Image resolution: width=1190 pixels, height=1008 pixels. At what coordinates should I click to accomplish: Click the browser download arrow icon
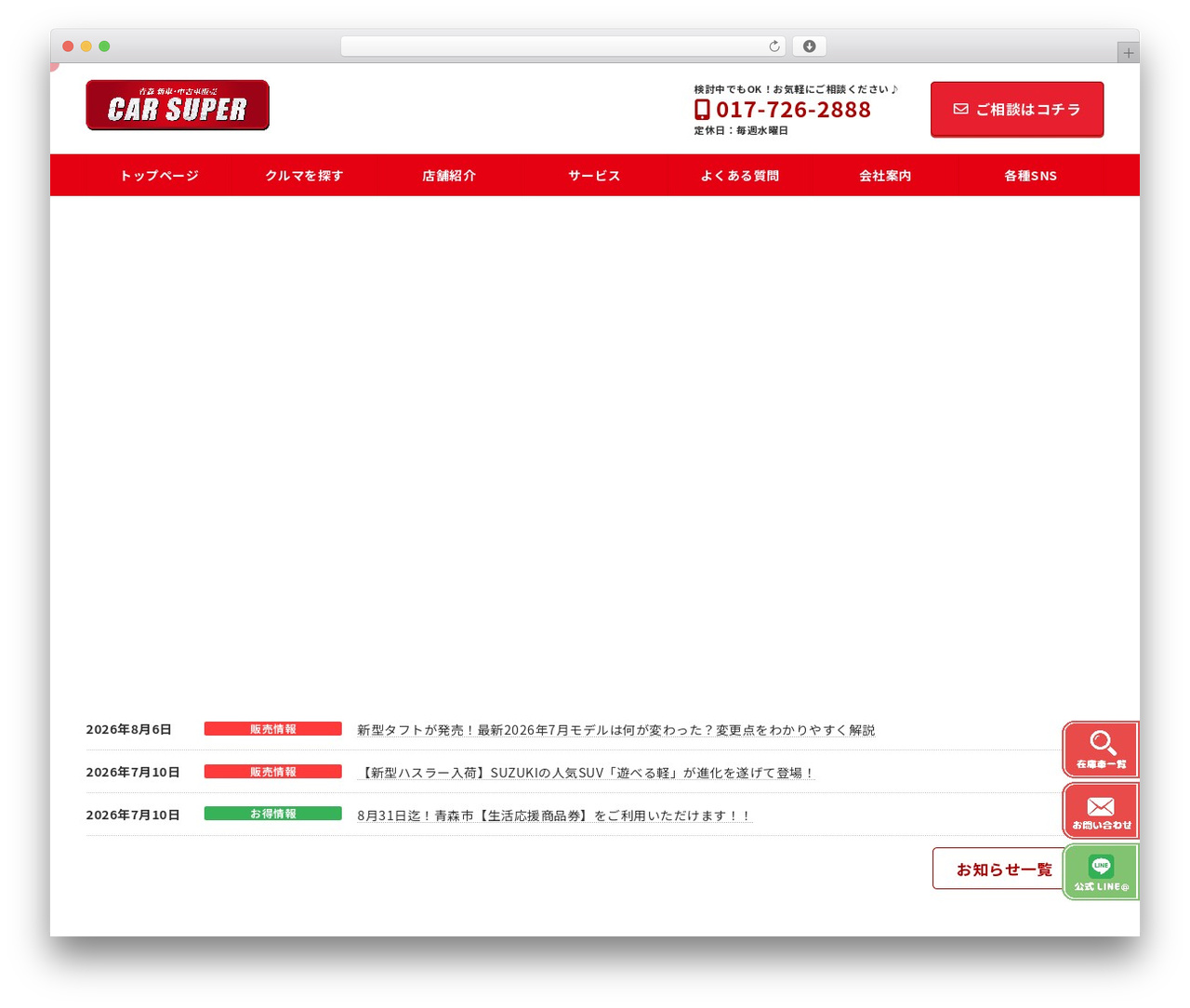pyautogui.click(x=810, y=46)
